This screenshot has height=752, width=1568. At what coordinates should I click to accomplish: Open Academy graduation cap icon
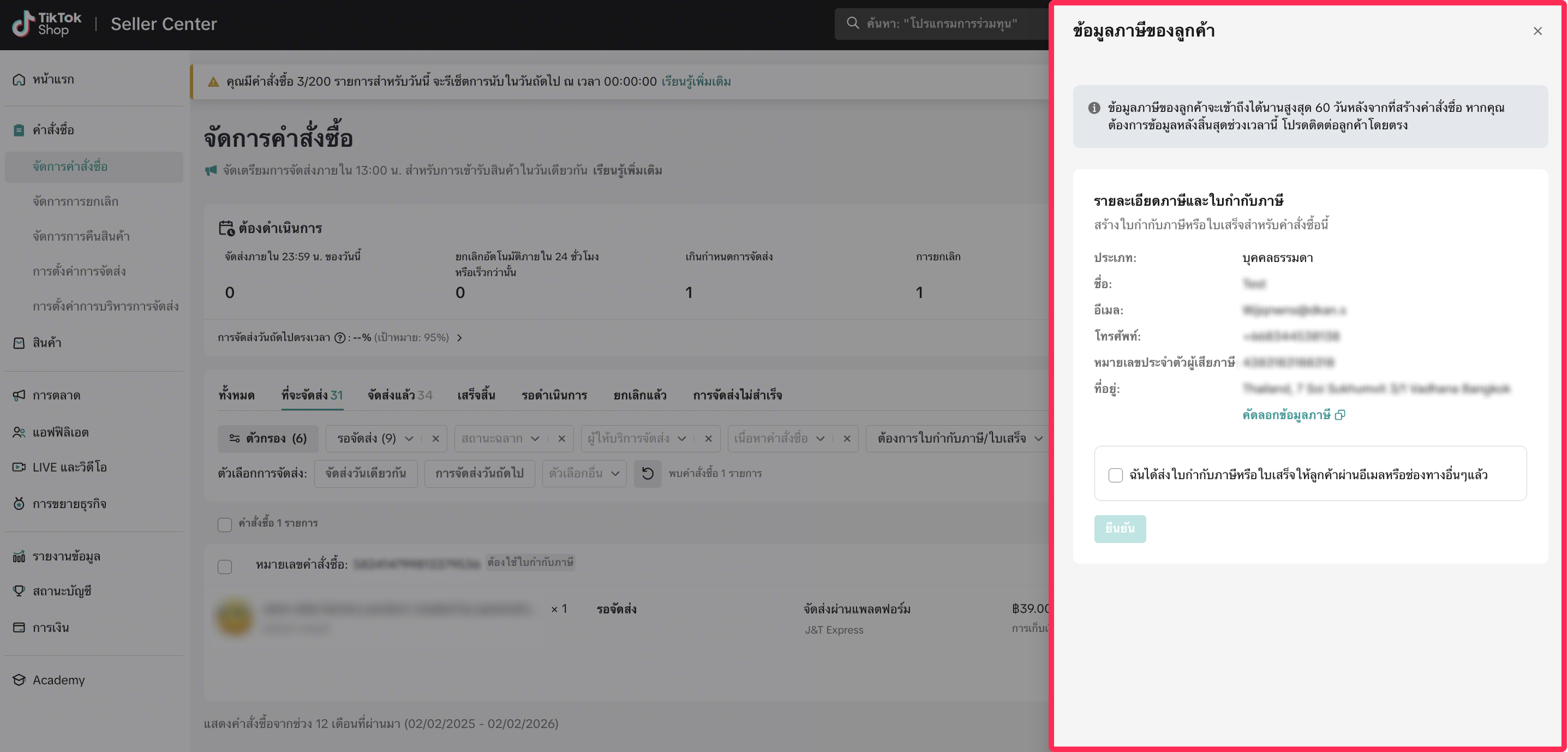pyautogui.click(x=19, y=680)
